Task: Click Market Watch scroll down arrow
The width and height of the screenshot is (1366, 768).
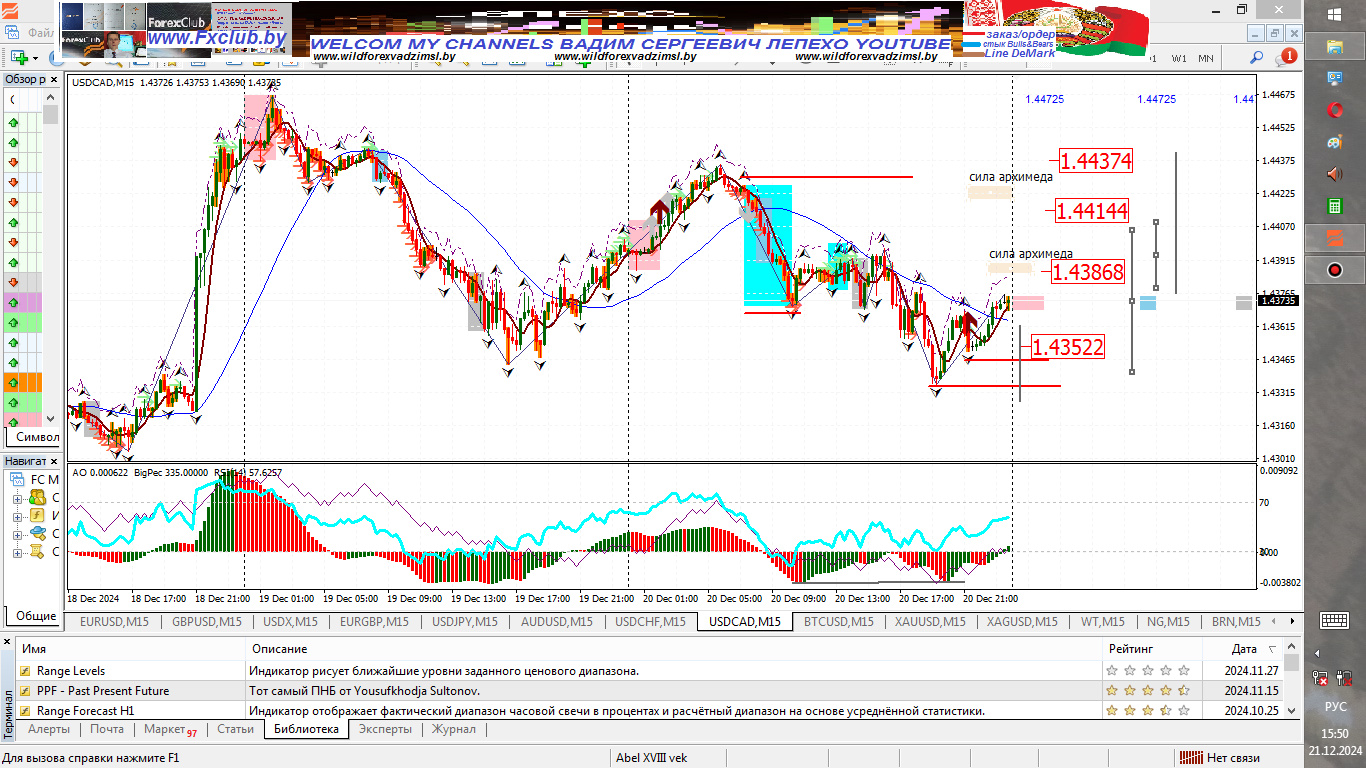Action: pyautogui.click(x=51, y=419)
